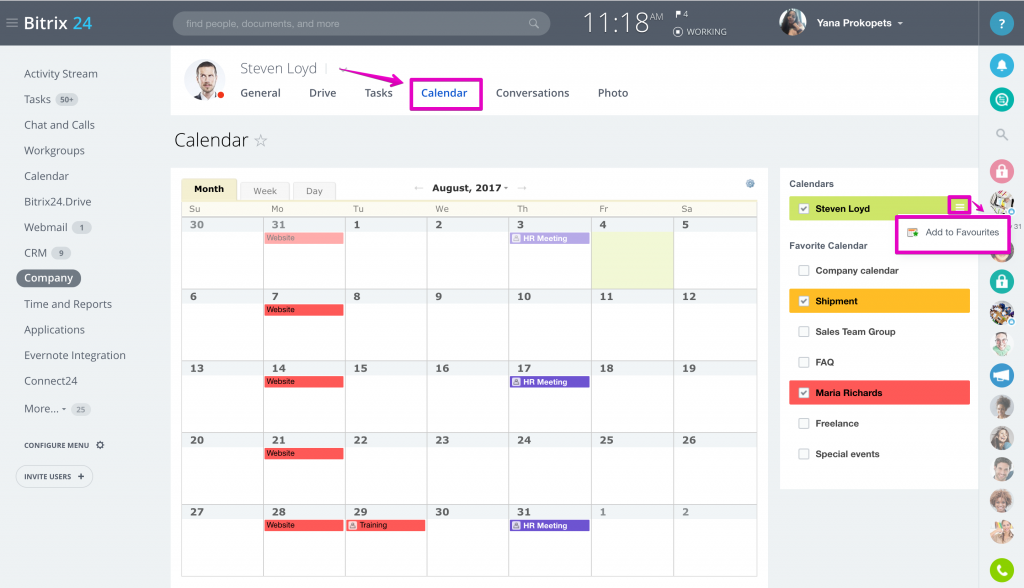Switch to the Day view tab
1024x588 pixels.
click(314, 191)
